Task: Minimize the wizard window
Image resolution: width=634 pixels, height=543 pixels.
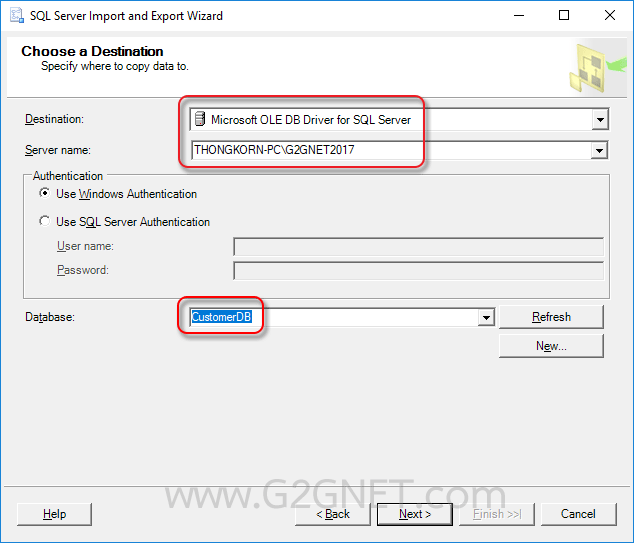Action: coord(519,15)
